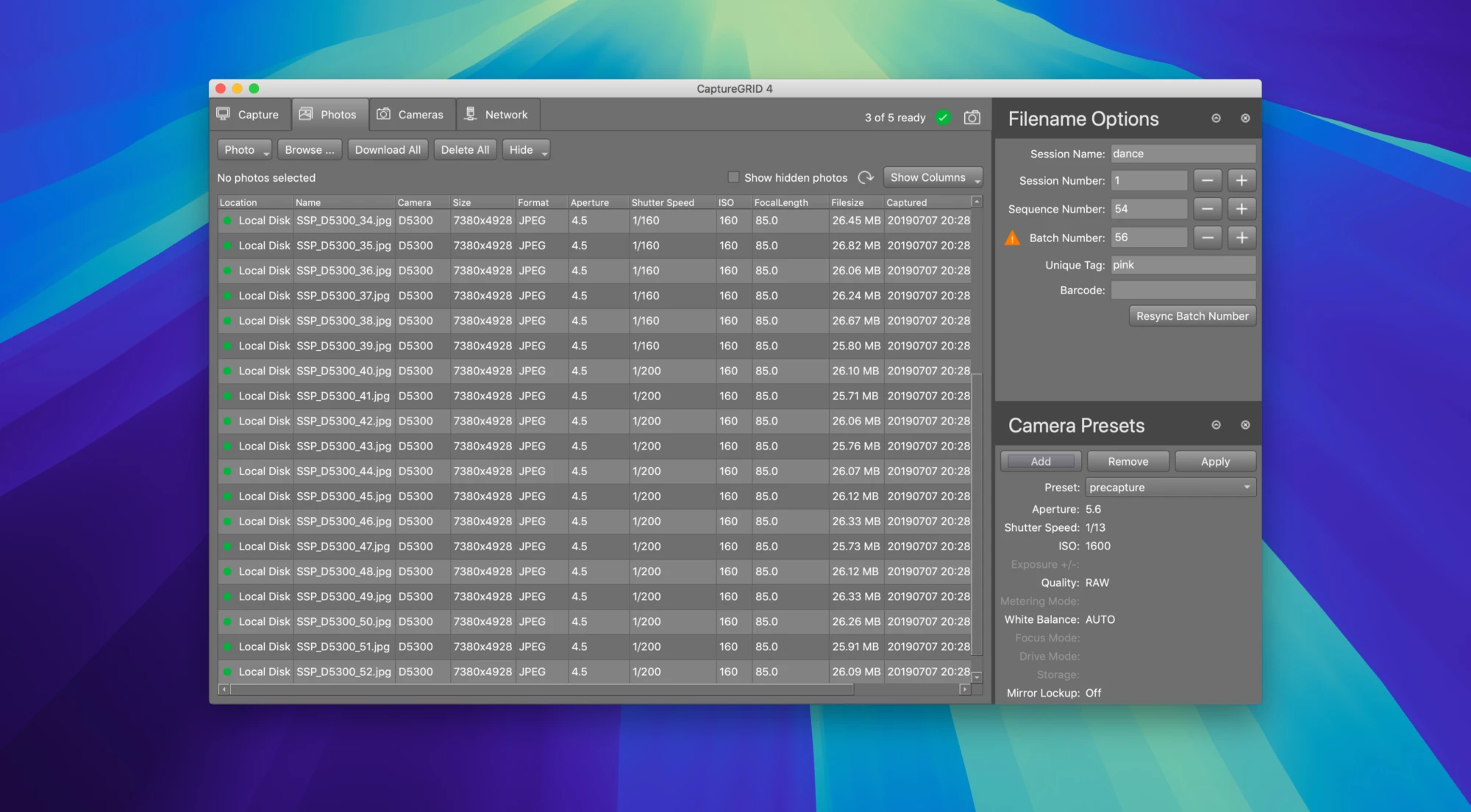Close the Filename Options panel
Viewport: 1471px width, 812px height.
[1244, 118]
